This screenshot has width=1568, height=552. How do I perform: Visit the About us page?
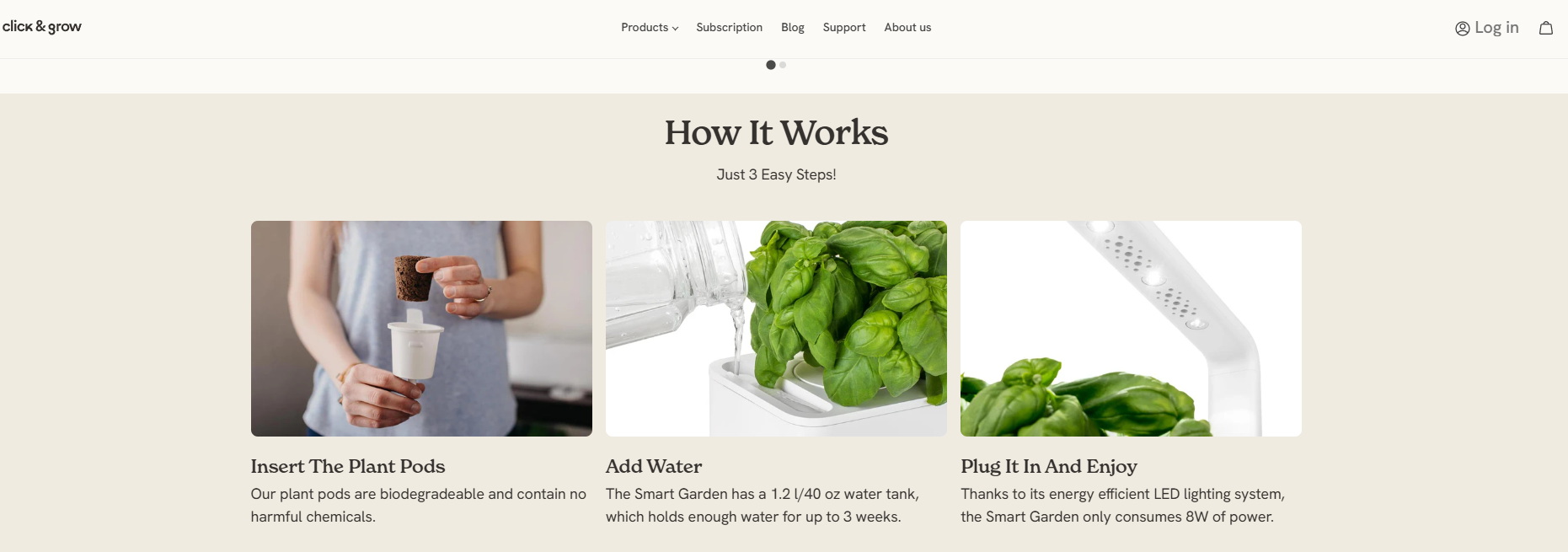[907, 28]
